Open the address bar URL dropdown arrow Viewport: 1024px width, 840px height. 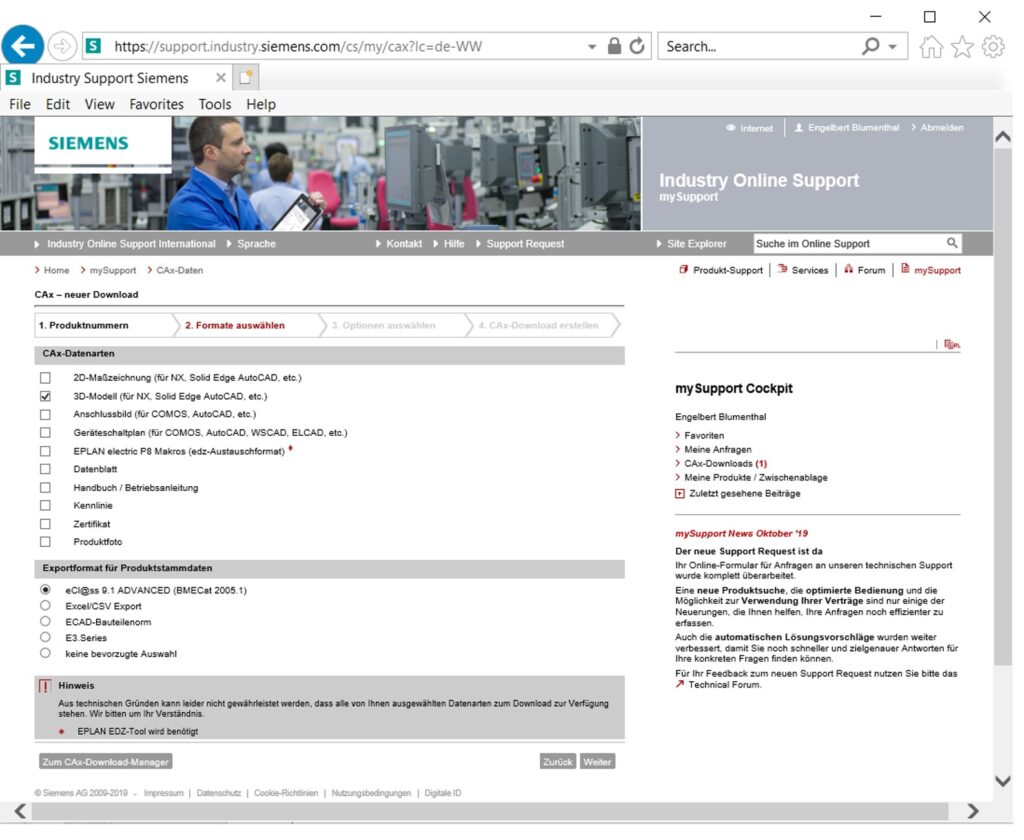coord(592,46)
